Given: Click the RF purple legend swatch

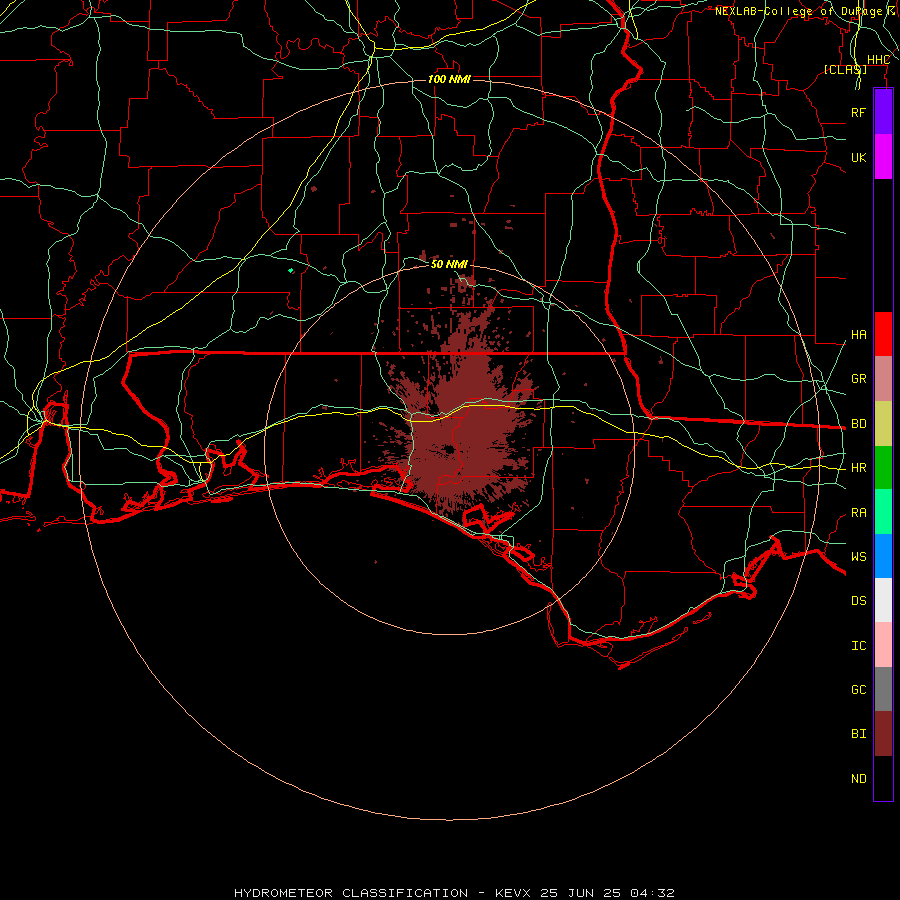Looking at the screenshot, I should [883, 112].
